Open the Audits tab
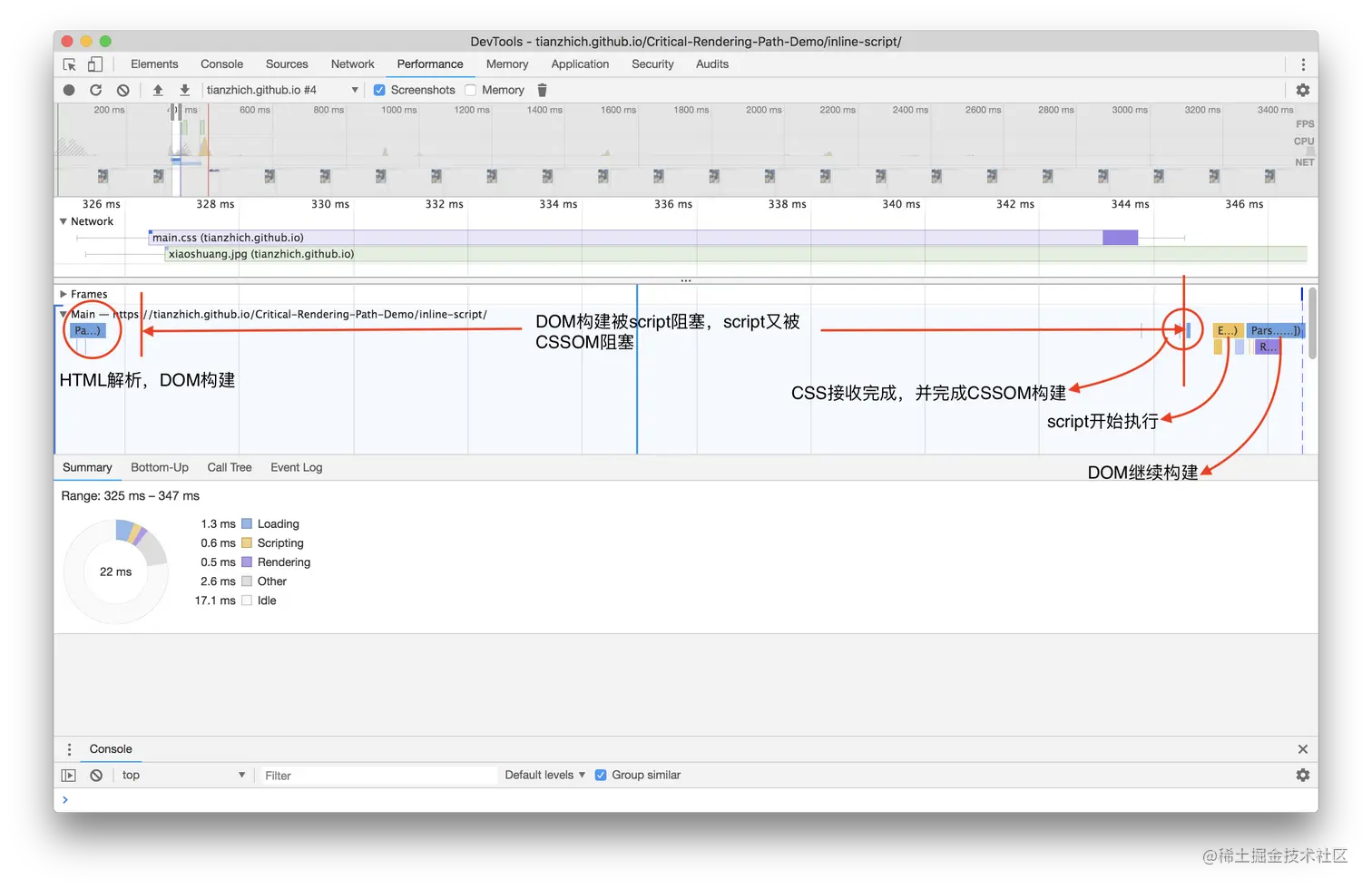This screenshot has height=889, width=1372. pos(712,64)
